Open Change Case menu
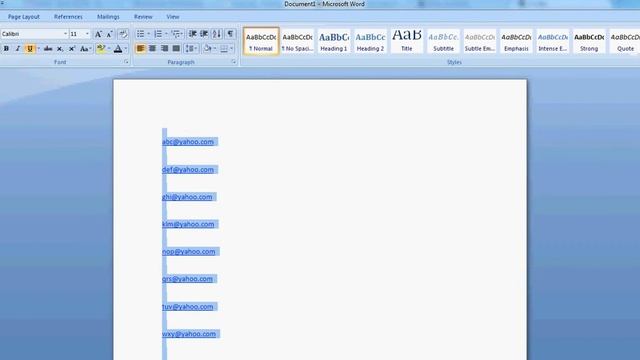The width and height of the screenshot is (640, 360). click(x=85, y=49)
